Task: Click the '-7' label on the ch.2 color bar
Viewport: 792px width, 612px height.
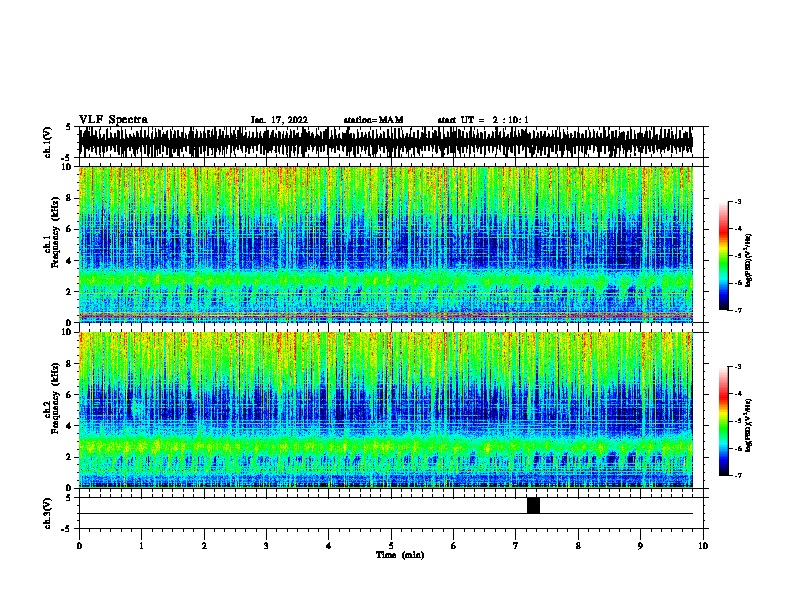Action: (x=737, y=475)
